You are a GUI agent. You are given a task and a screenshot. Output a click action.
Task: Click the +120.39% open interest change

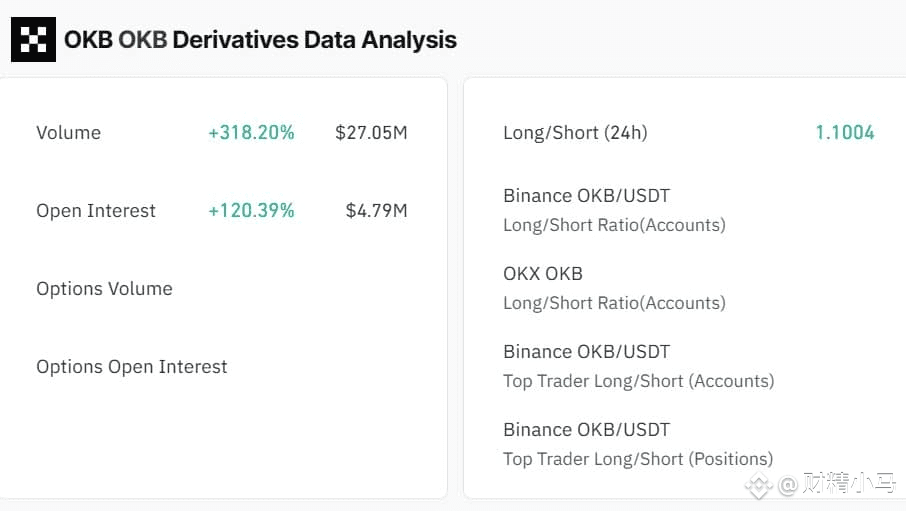(251, 211)
